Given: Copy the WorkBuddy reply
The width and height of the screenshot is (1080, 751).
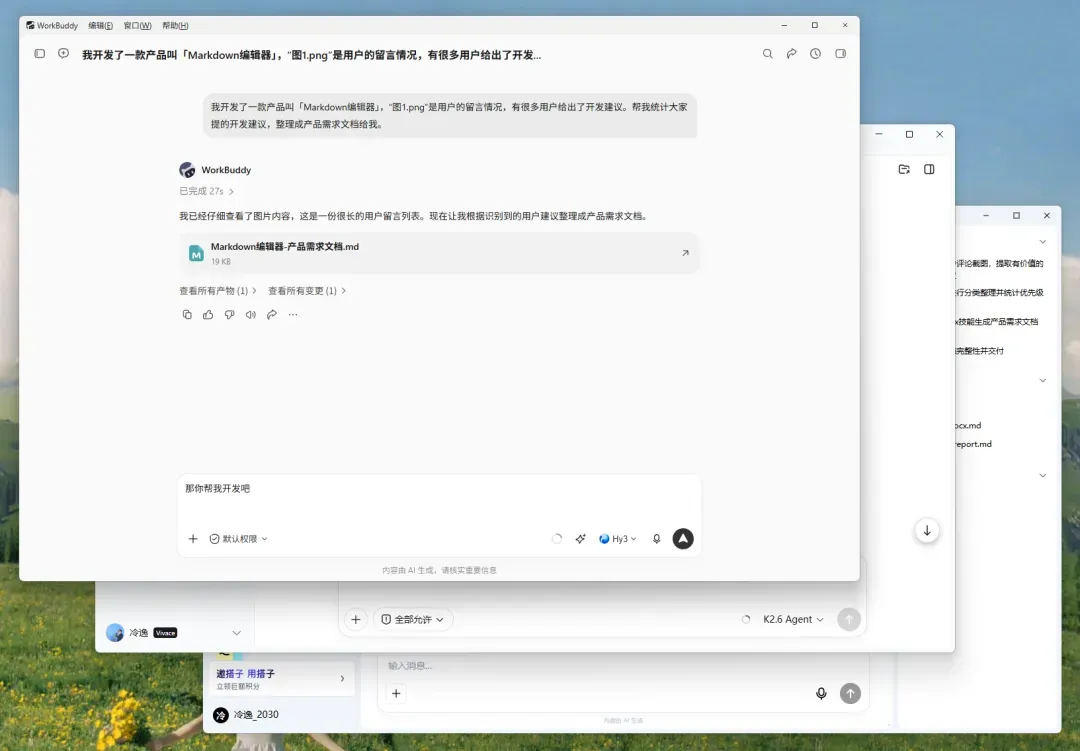Looking at the screenshot, I should [x=187, y=314].
